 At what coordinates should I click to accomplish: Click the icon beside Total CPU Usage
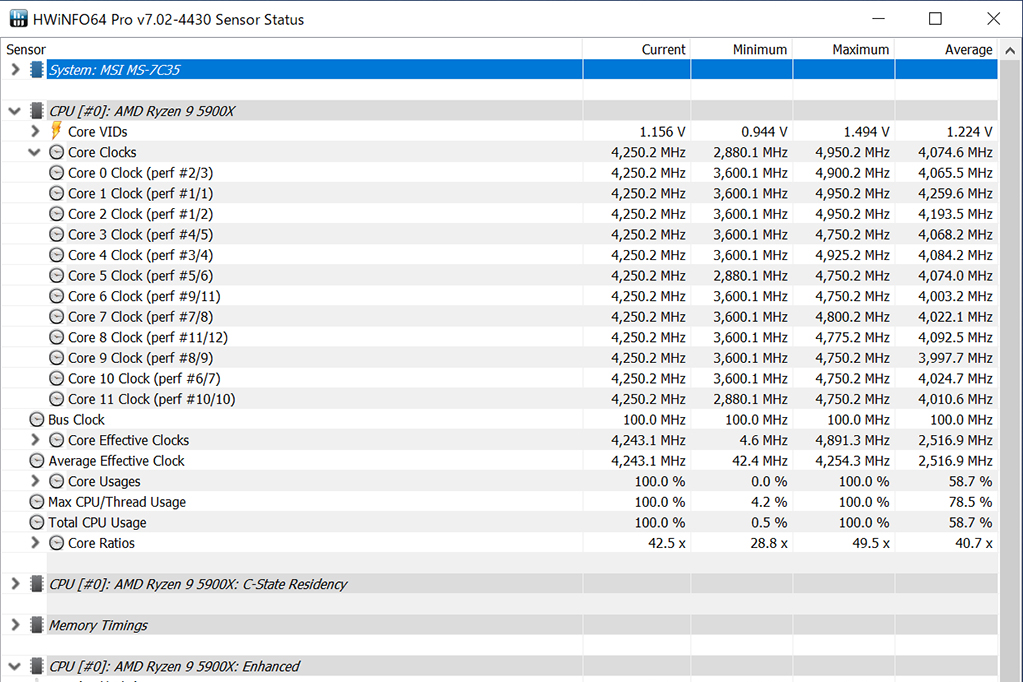click(x=37, y=523)
